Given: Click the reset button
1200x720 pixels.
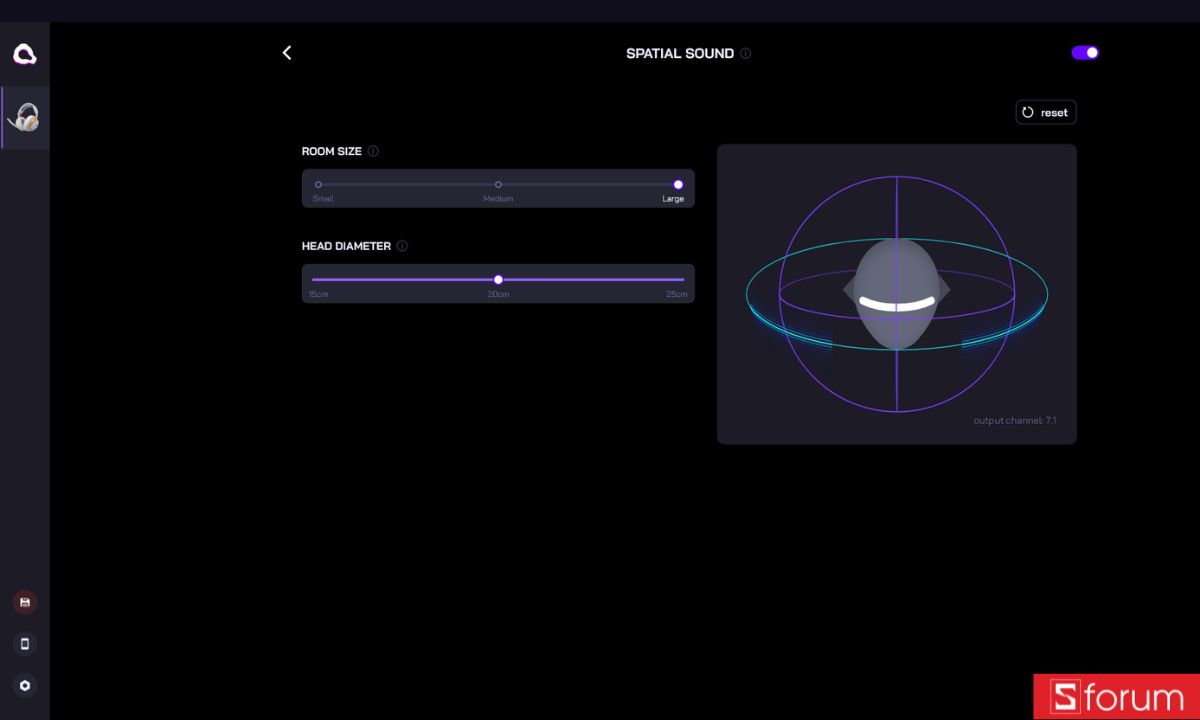Looking at the screenshot, I should [1046, 112].
